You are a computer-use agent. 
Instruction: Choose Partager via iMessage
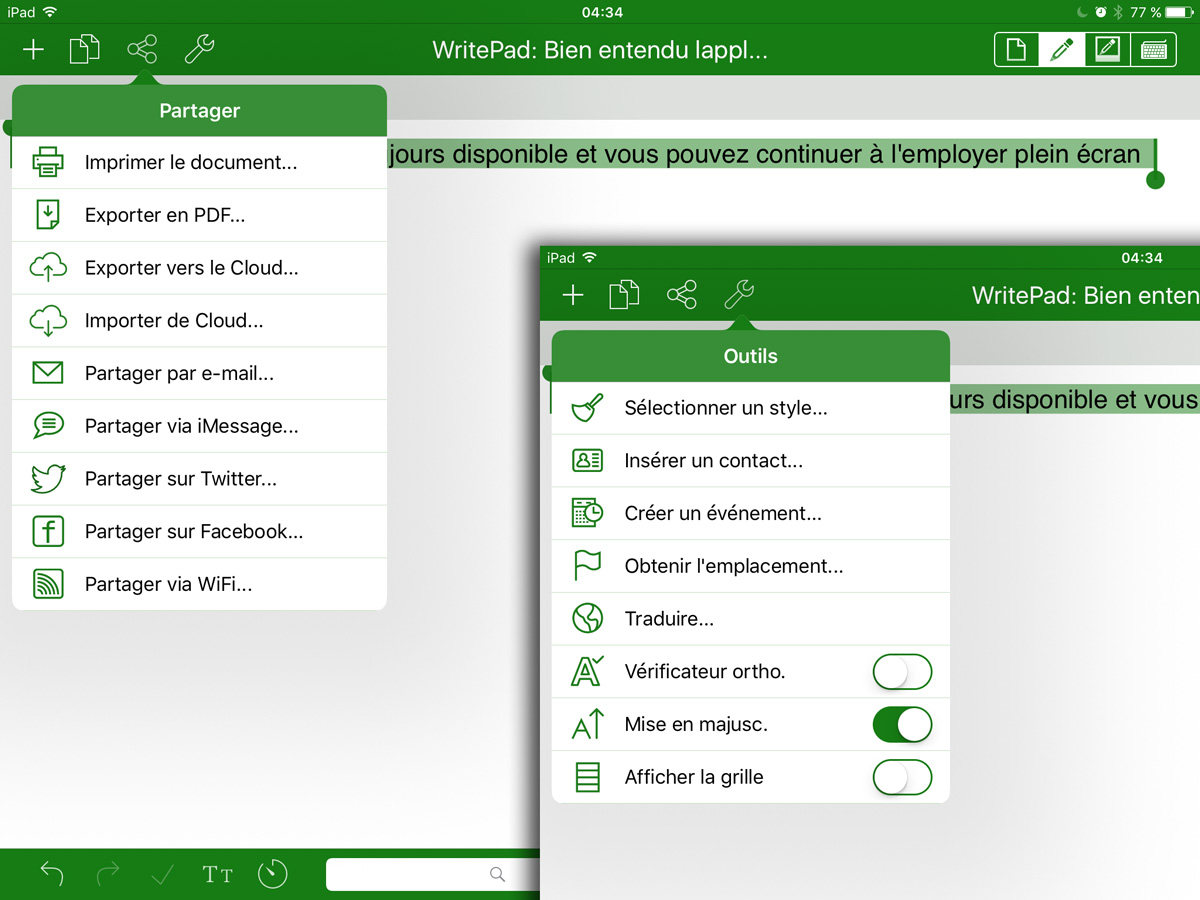pos(199,426)
